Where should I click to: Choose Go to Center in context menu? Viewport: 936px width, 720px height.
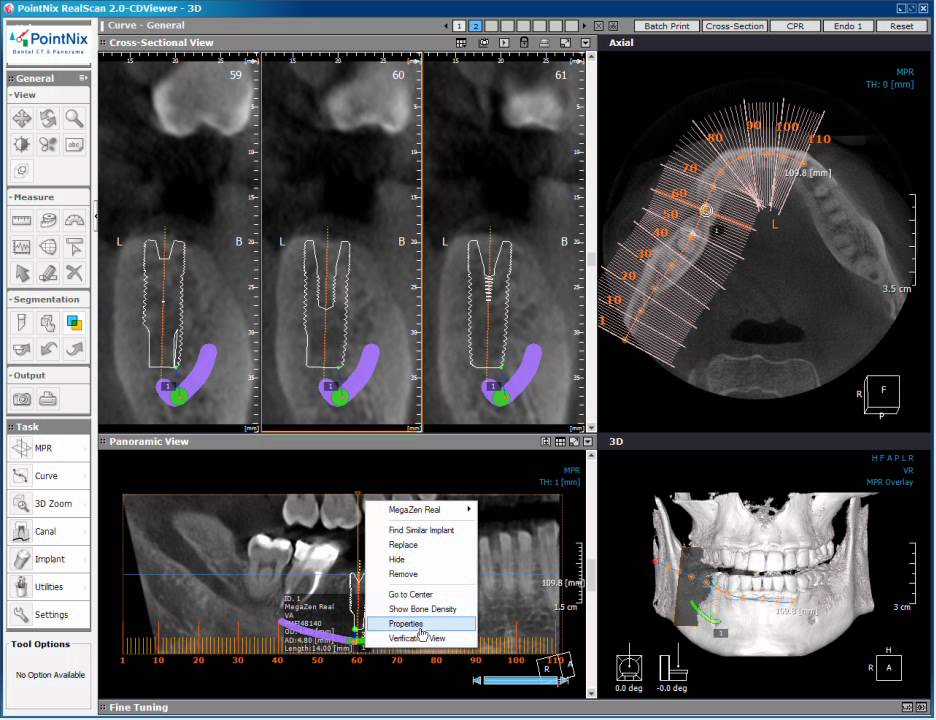[x=421, y=595]
